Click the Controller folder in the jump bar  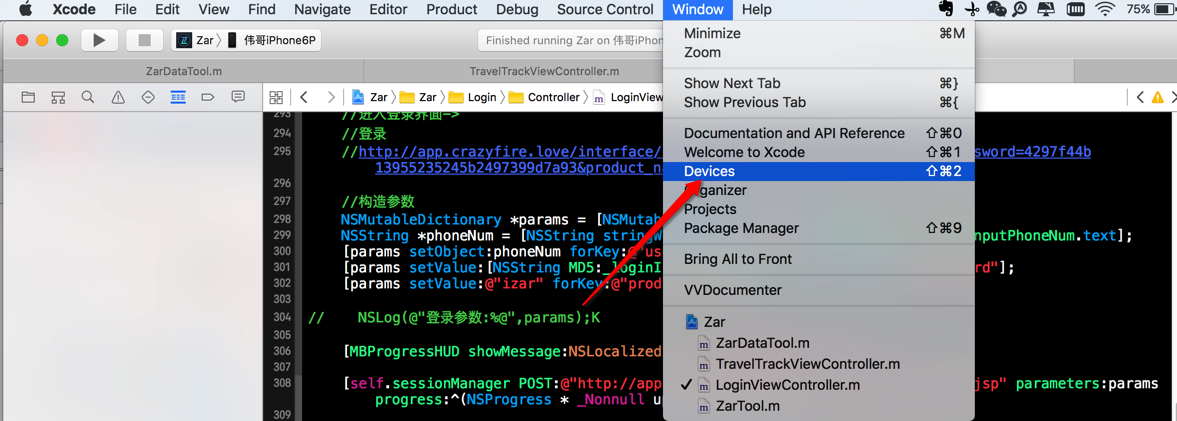544,97
